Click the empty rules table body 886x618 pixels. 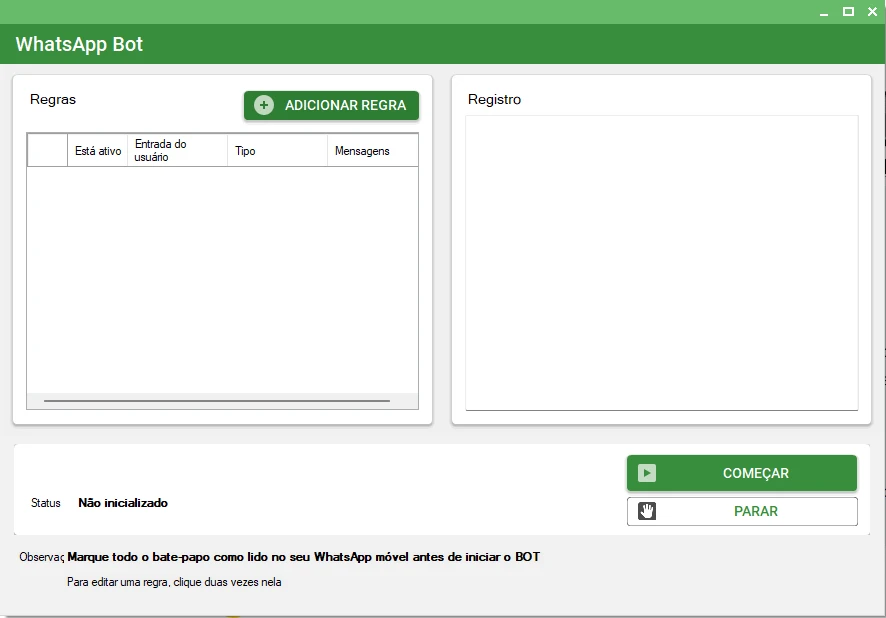point(222,280)
